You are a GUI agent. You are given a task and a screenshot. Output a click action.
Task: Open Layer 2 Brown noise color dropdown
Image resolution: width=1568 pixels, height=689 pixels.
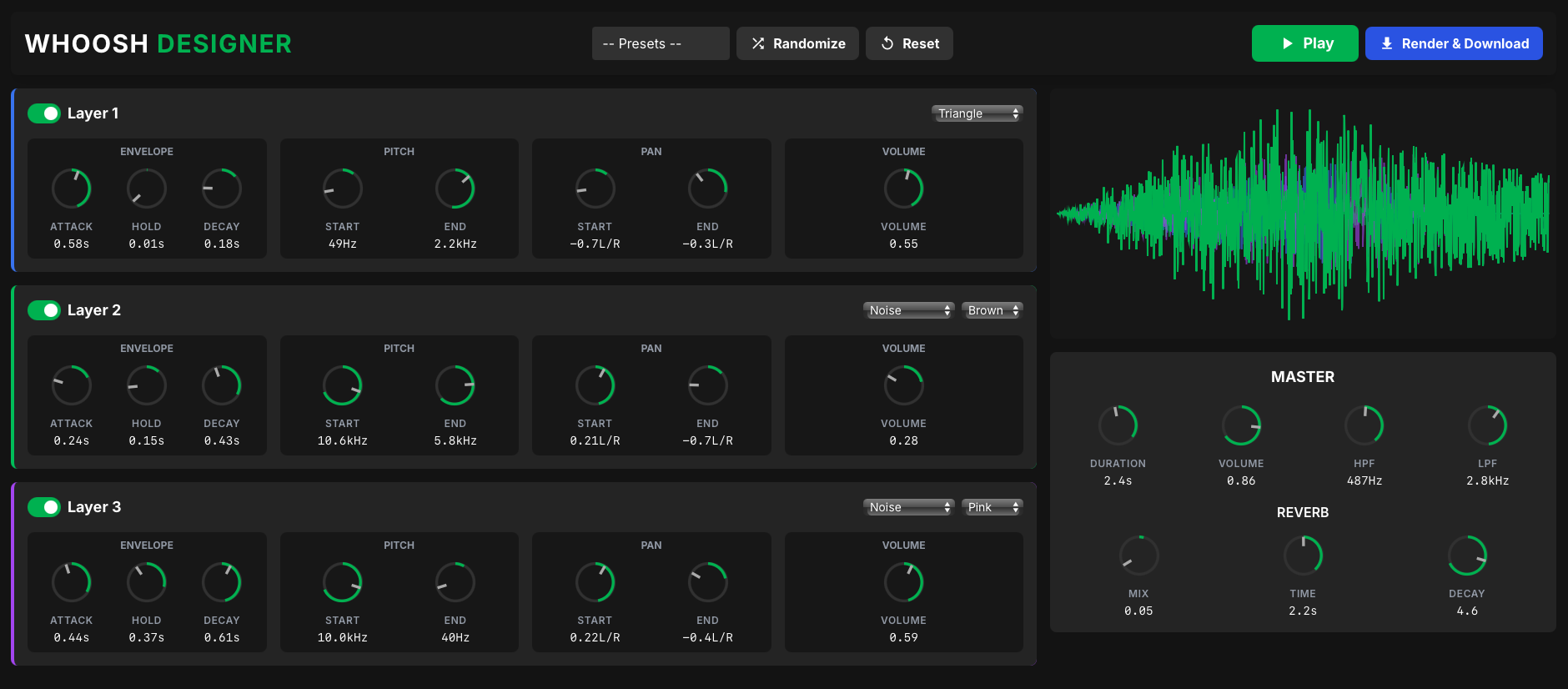[x=992, y=310]
